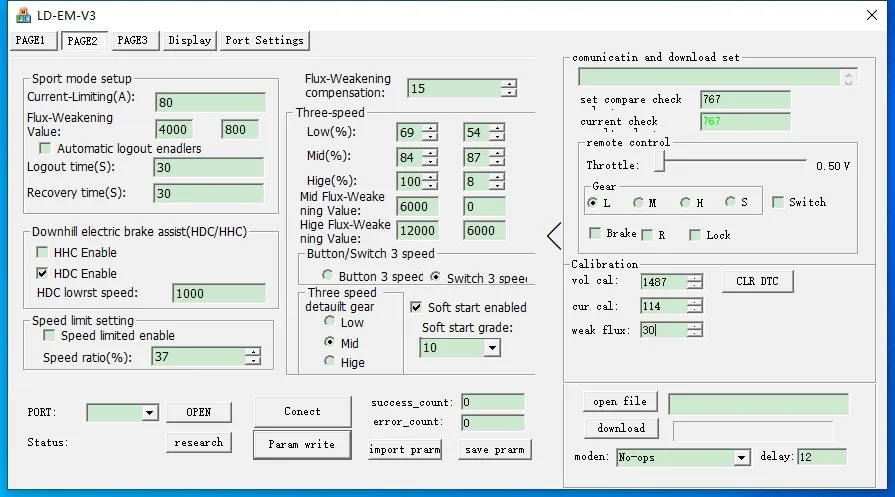
Task: Enable the R reverse checkbox
Action: (x=647, y=235)
